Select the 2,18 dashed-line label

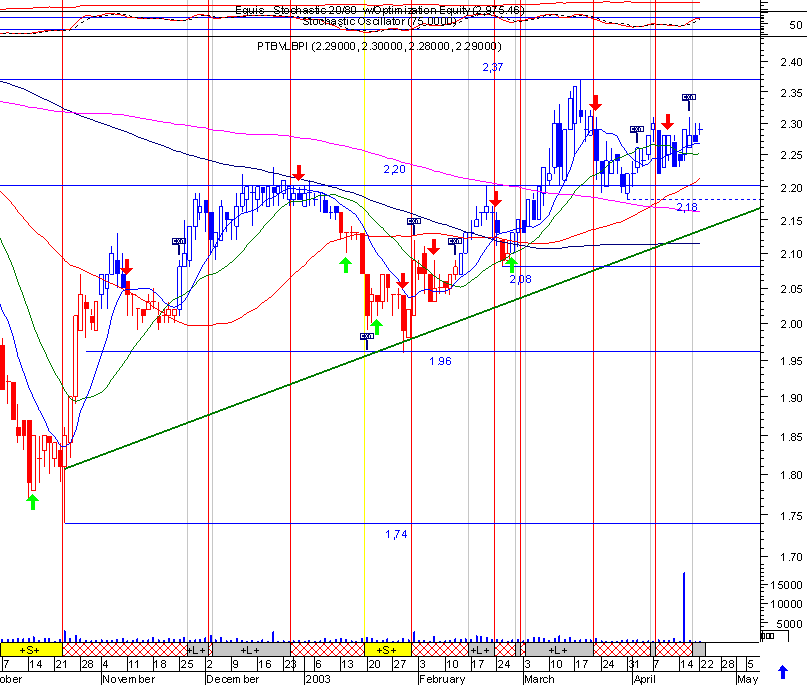coord(687,207)
